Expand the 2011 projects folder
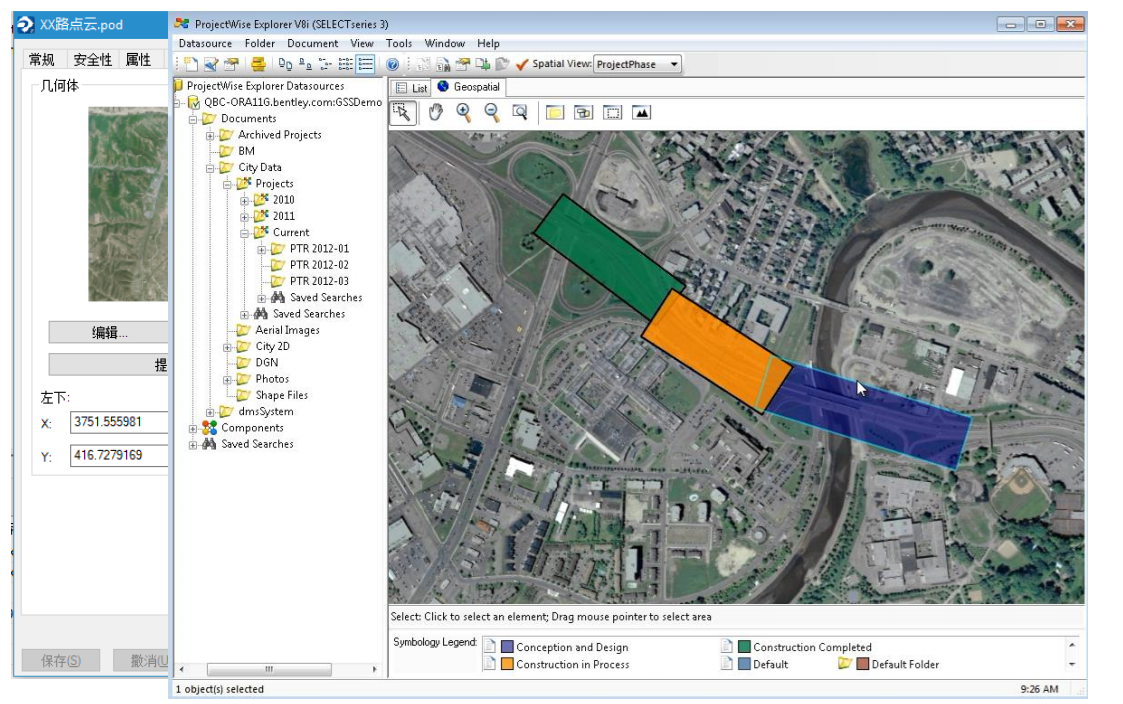This screenshot has width=1123, height=704. point(244,217)
